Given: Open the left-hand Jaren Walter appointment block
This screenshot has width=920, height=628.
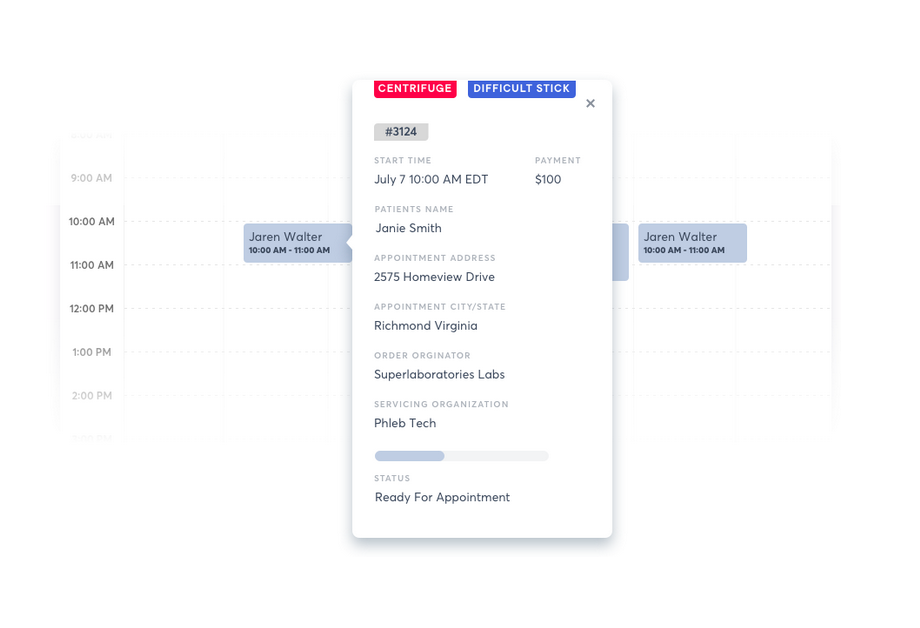Looking at the screenshot, I should (296, 243).
